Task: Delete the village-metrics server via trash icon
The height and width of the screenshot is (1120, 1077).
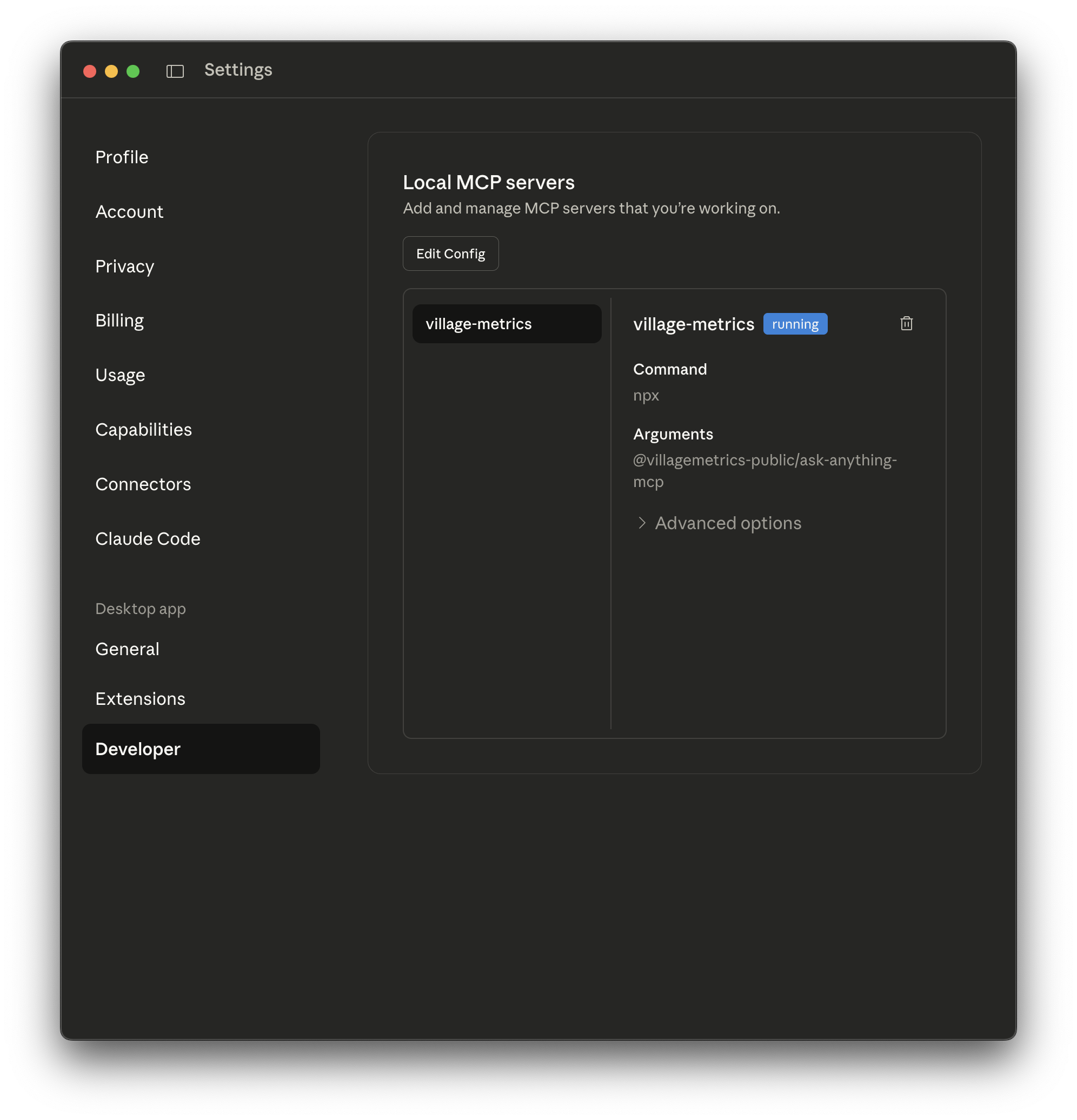Action: click(x=907, y=323)
